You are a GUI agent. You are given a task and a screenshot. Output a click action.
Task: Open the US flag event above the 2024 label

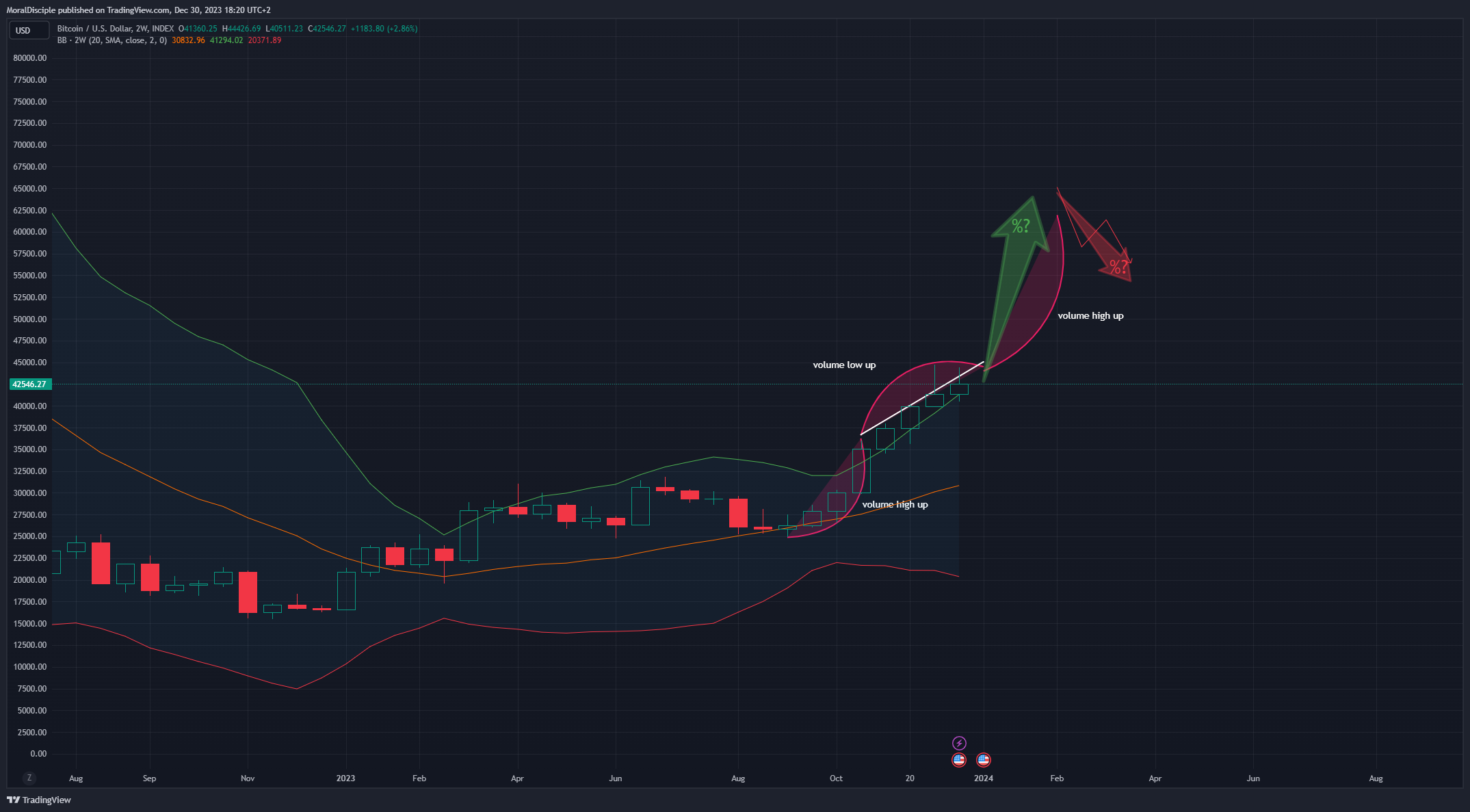click(984, 759)
